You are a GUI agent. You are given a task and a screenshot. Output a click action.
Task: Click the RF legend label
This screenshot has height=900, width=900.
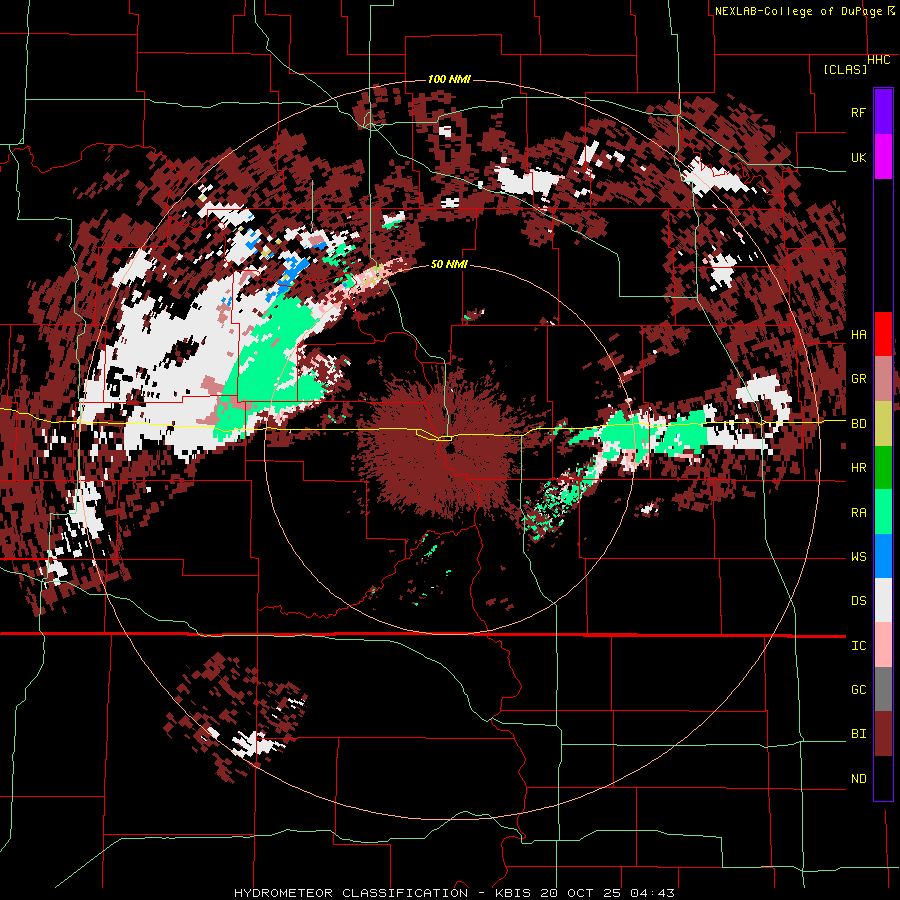click(x=858, y=112)
